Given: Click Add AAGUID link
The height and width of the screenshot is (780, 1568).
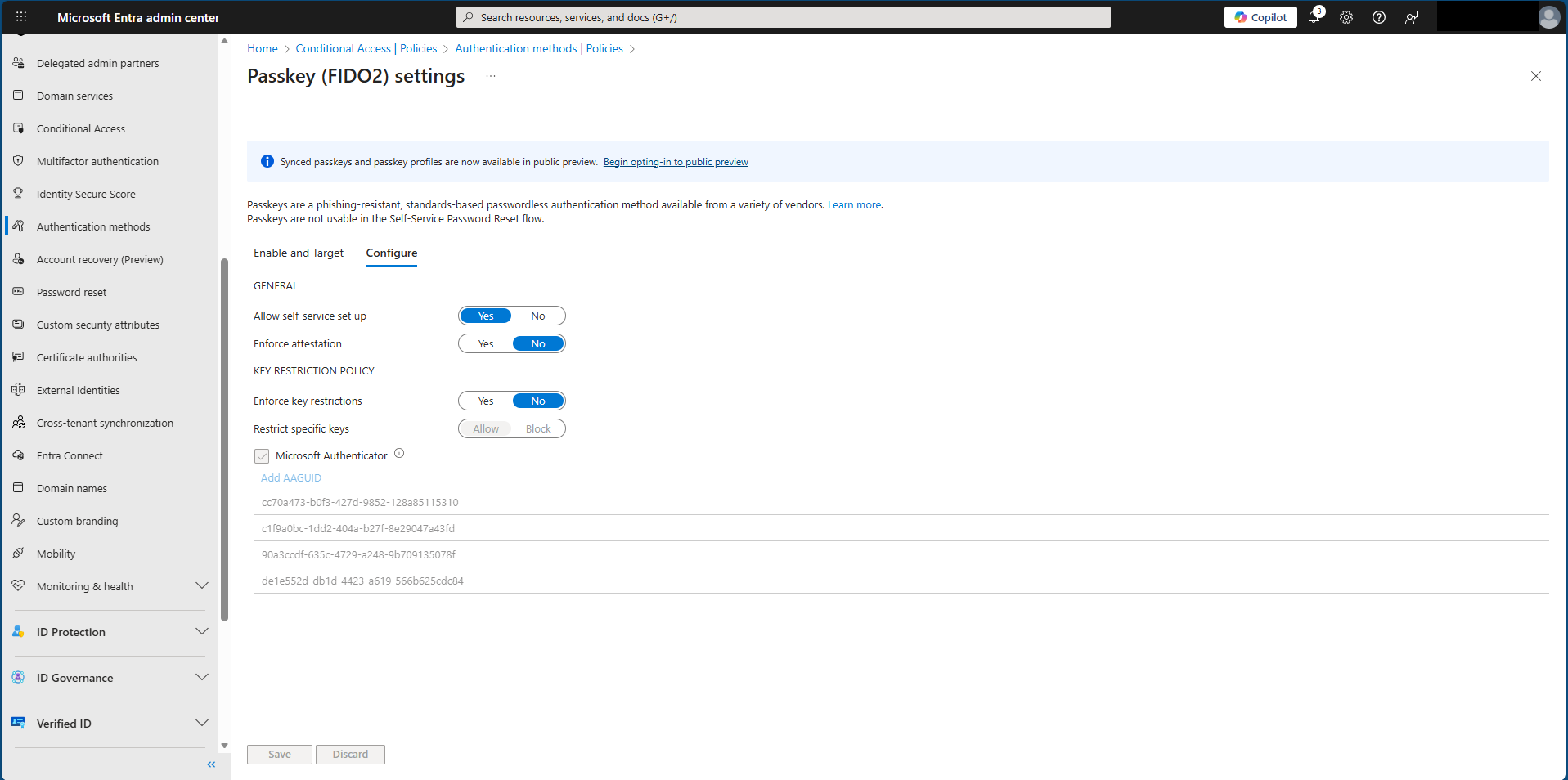Looking at the screenshot, I should [x=291, y=478].
